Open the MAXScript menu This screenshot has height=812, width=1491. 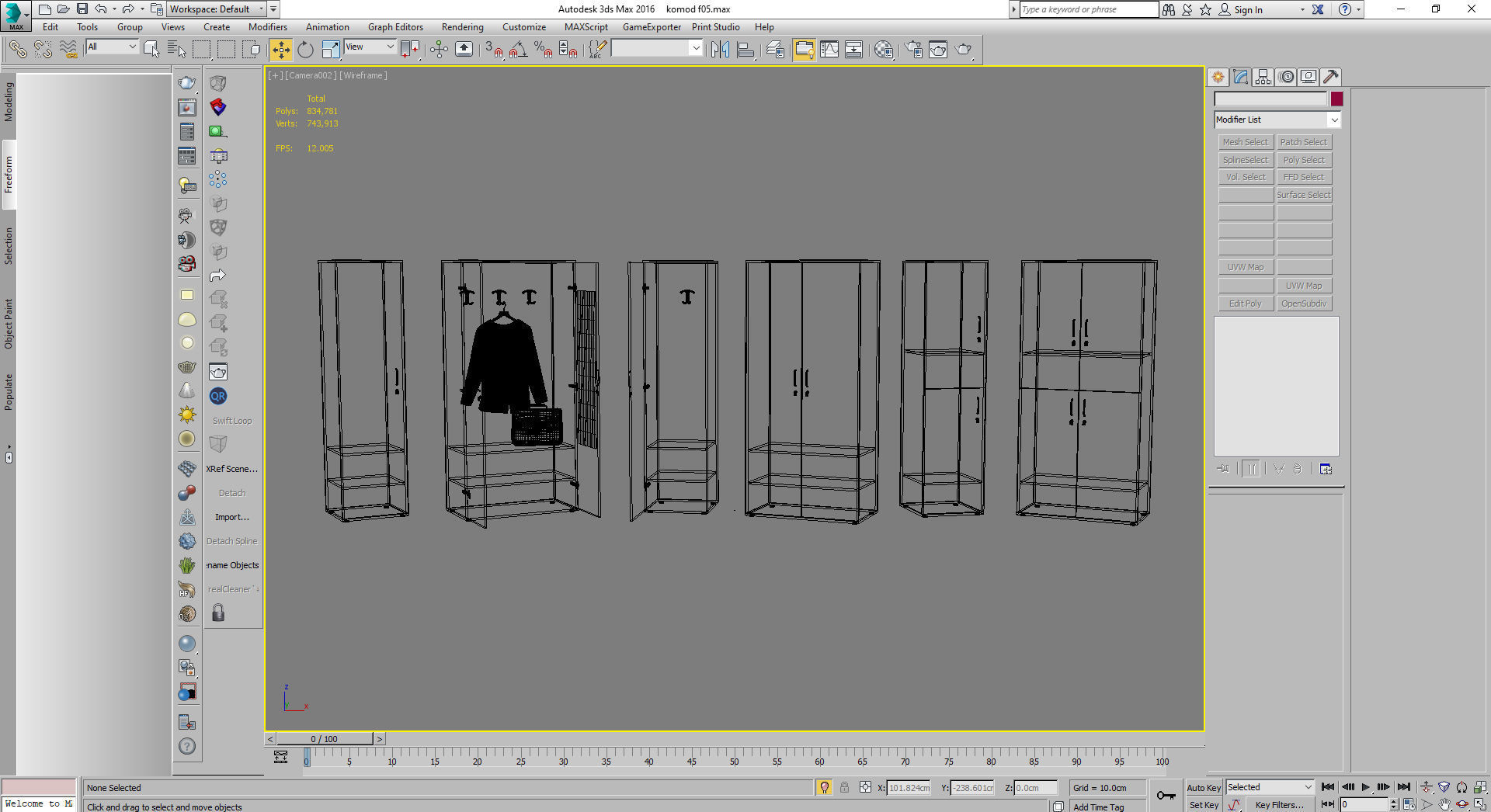(586, 27)
